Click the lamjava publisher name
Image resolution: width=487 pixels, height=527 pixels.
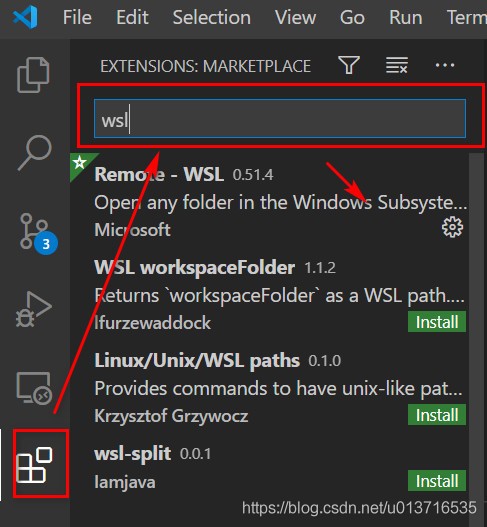125,482
